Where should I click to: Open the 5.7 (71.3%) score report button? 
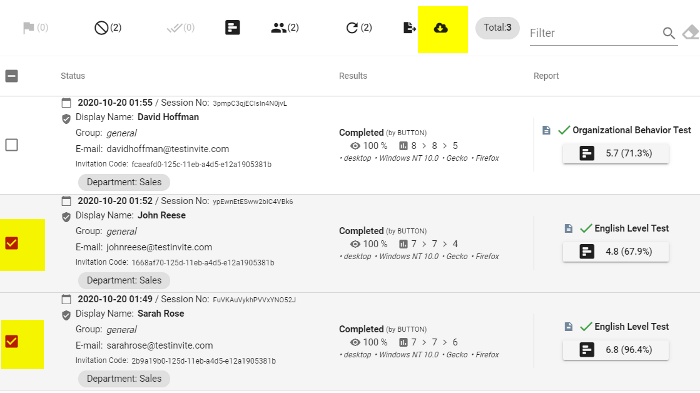pos(616,153)
